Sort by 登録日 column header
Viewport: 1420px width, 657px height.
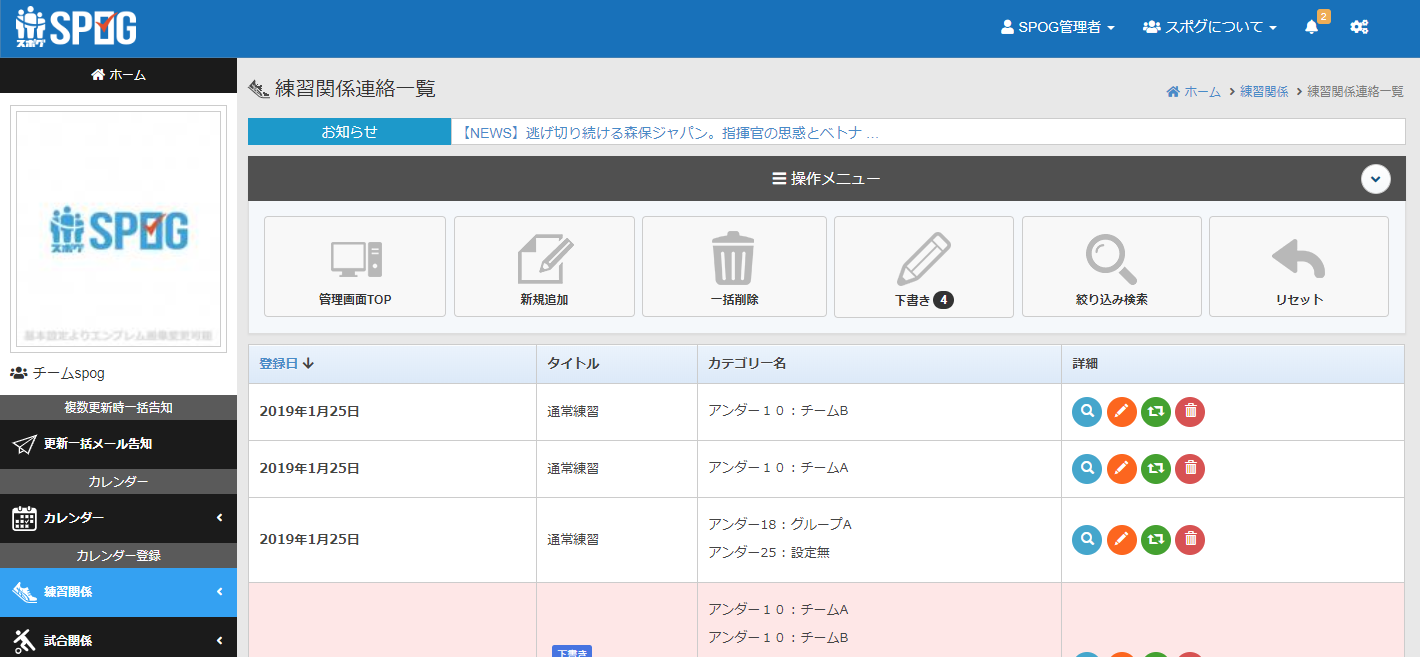coord(286,364)
